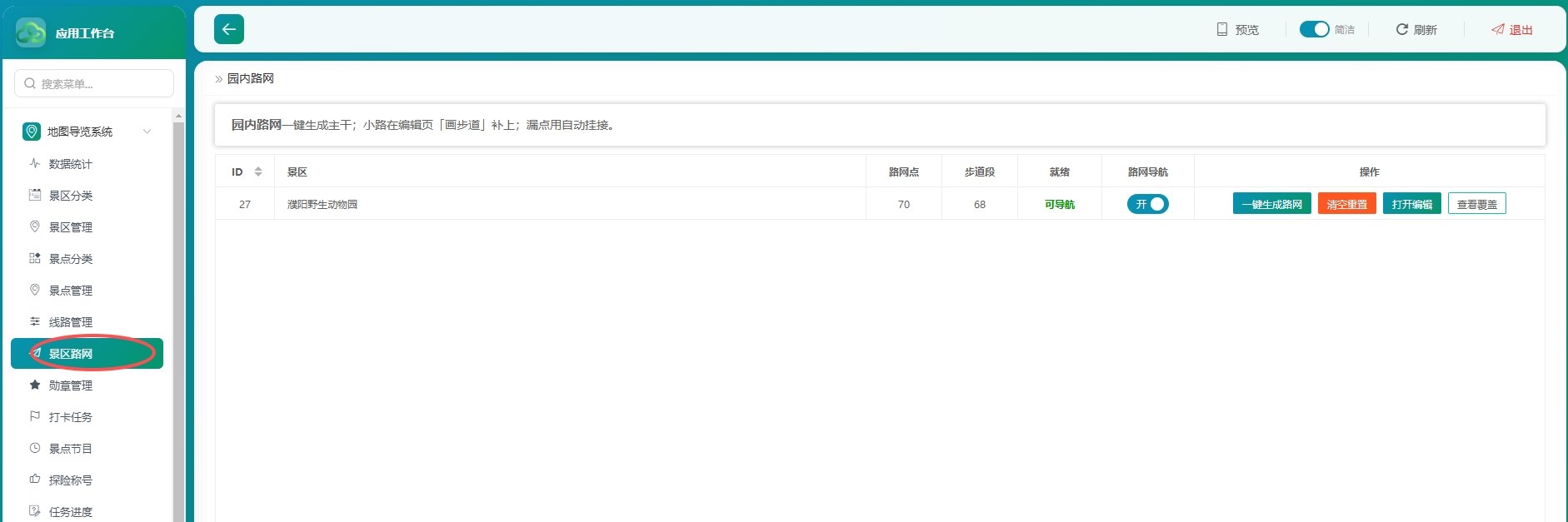Click the 一键生成路网 button
Viewport: 1568px width, 522px height.
pyautogui.click(x=1272, y=204)
